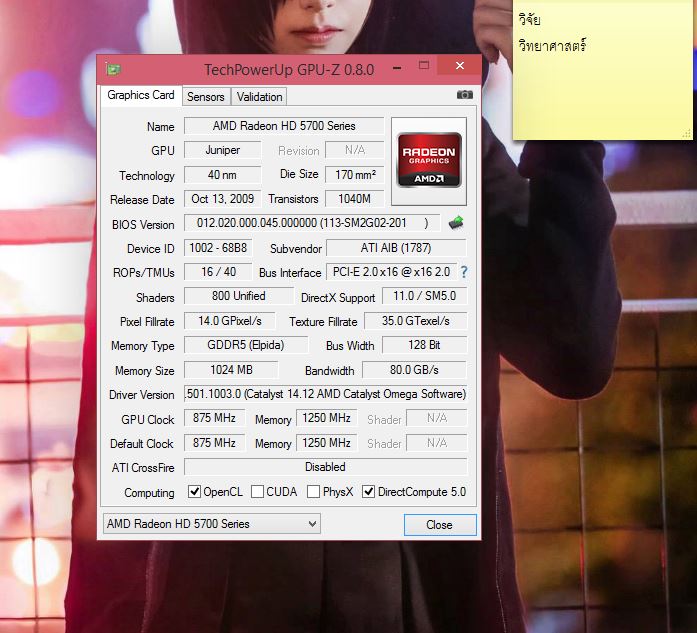Click the Transistors field 1040M
Viewport: 697px width, 633px height.
click(x=355, y=199)
